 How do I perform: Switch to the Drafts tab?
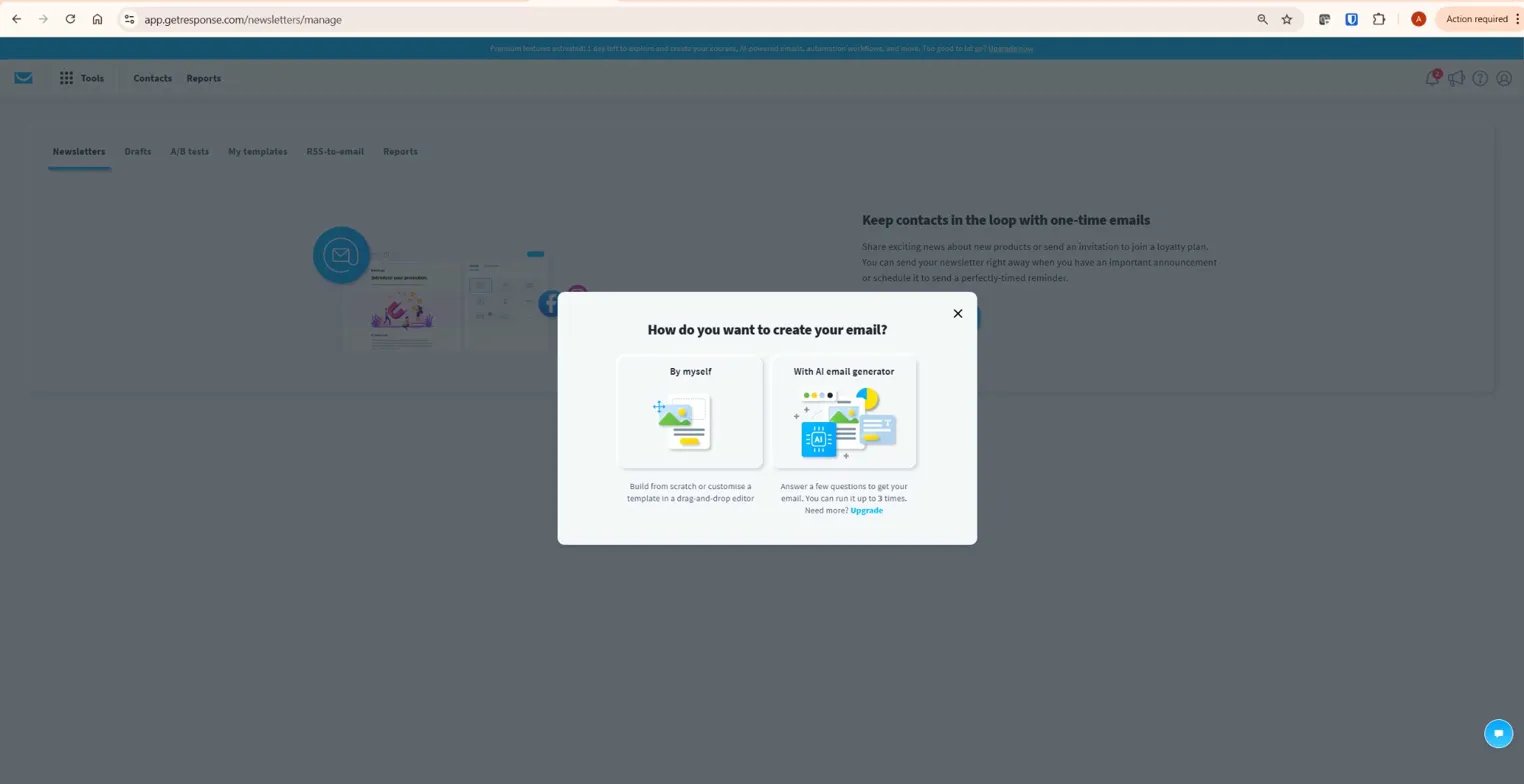tap(137, 152)
